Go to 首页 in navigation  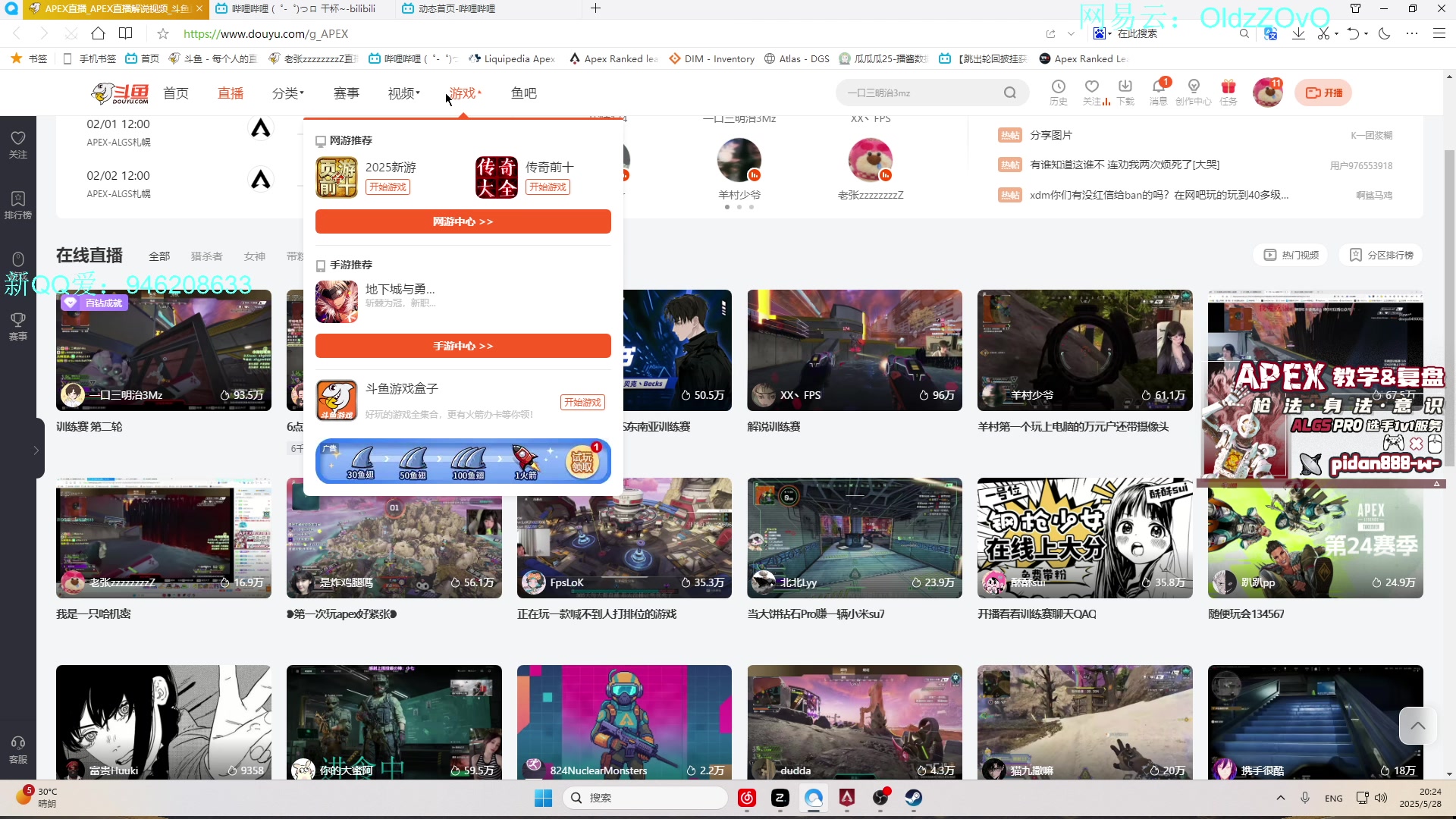[x=176, y=93]
